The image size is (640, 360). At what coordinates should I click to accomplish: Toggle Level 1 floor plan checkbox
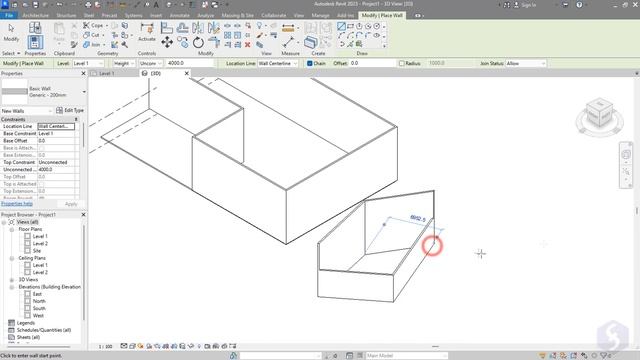27,236
